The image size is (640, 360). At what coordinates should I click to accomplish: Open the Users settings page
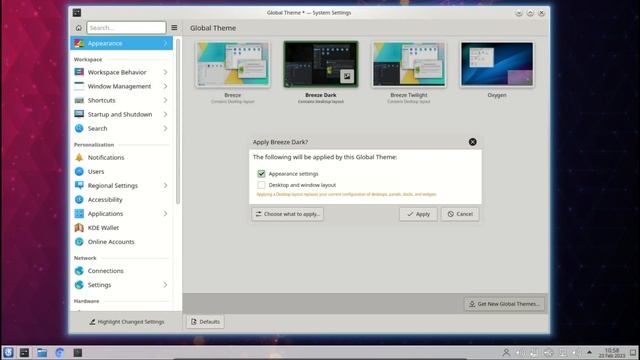point(122,171)
